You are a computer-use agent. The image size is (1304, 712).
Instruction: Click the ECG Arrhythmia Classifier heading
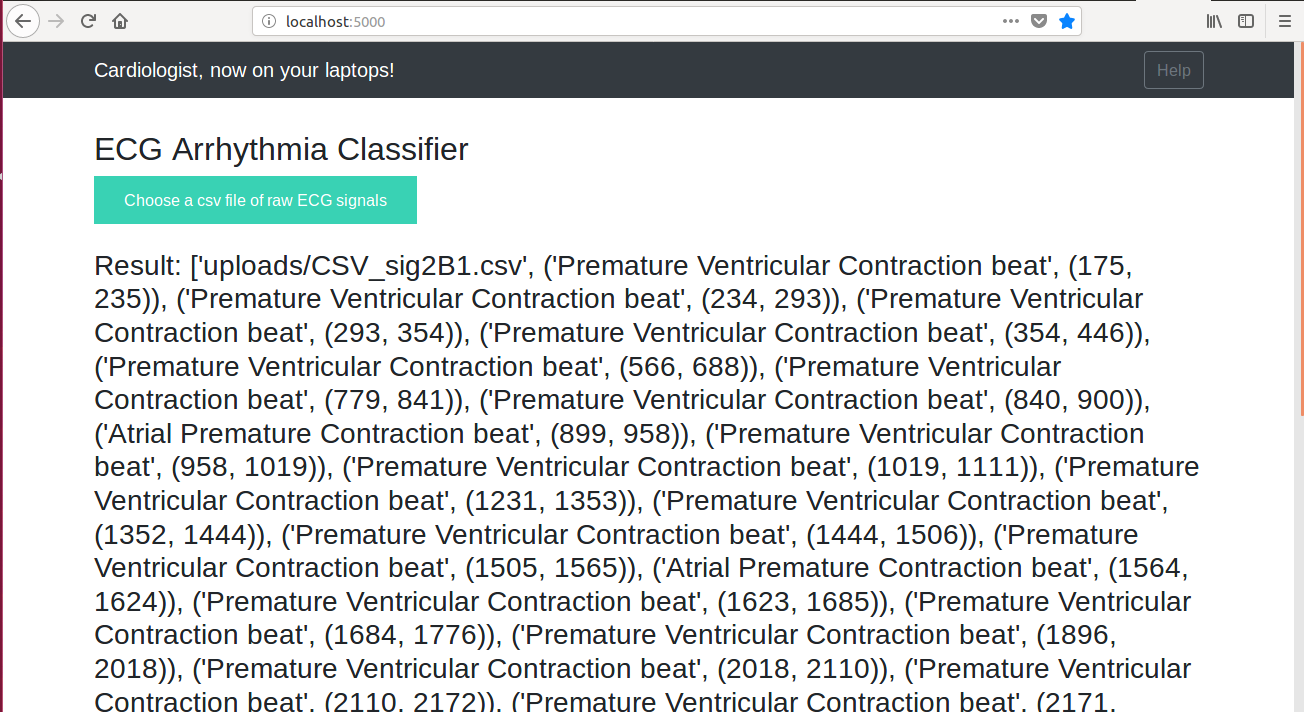click(281, 149)
